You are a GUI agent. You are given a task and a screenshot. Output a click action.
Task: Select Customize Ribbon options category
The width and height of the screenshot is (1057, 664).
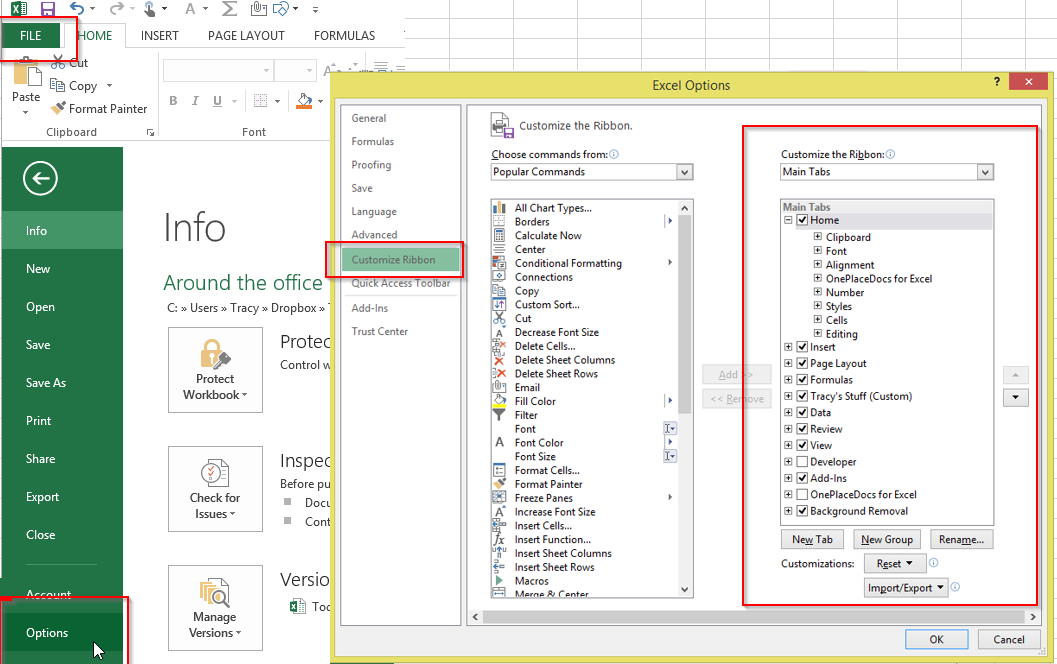tap(400, 260)
